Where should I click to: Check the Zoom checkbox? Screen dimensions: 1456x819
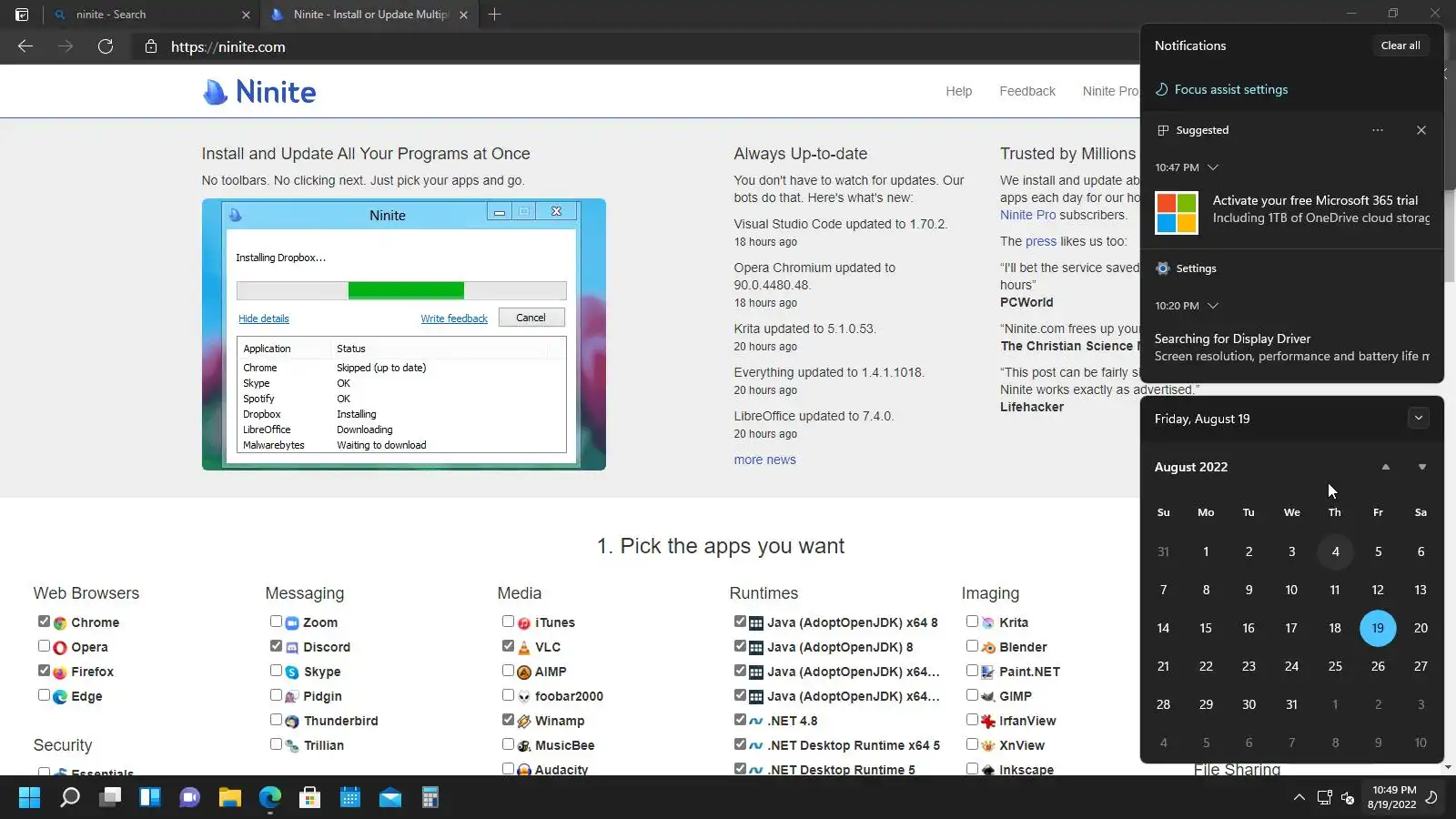(x=276, y=622)
